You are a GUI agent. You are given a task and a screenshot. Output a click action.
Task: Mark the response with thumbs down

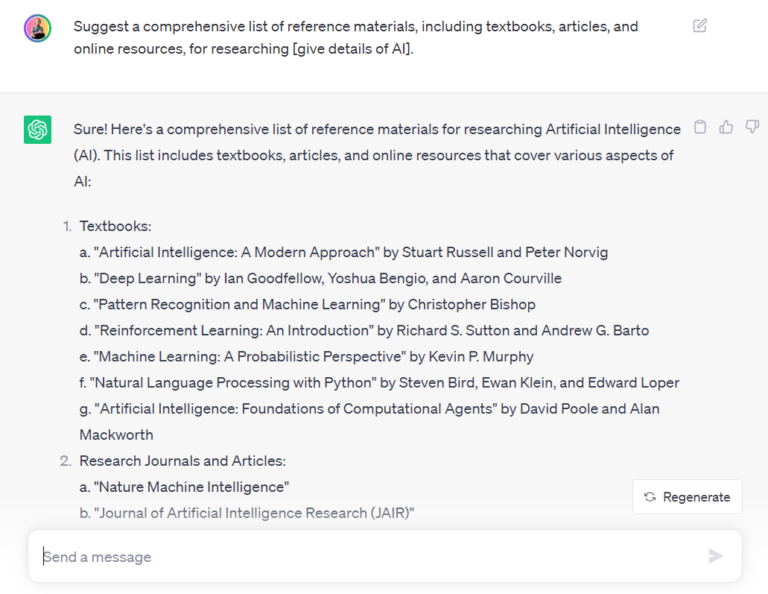coord(752,127)
